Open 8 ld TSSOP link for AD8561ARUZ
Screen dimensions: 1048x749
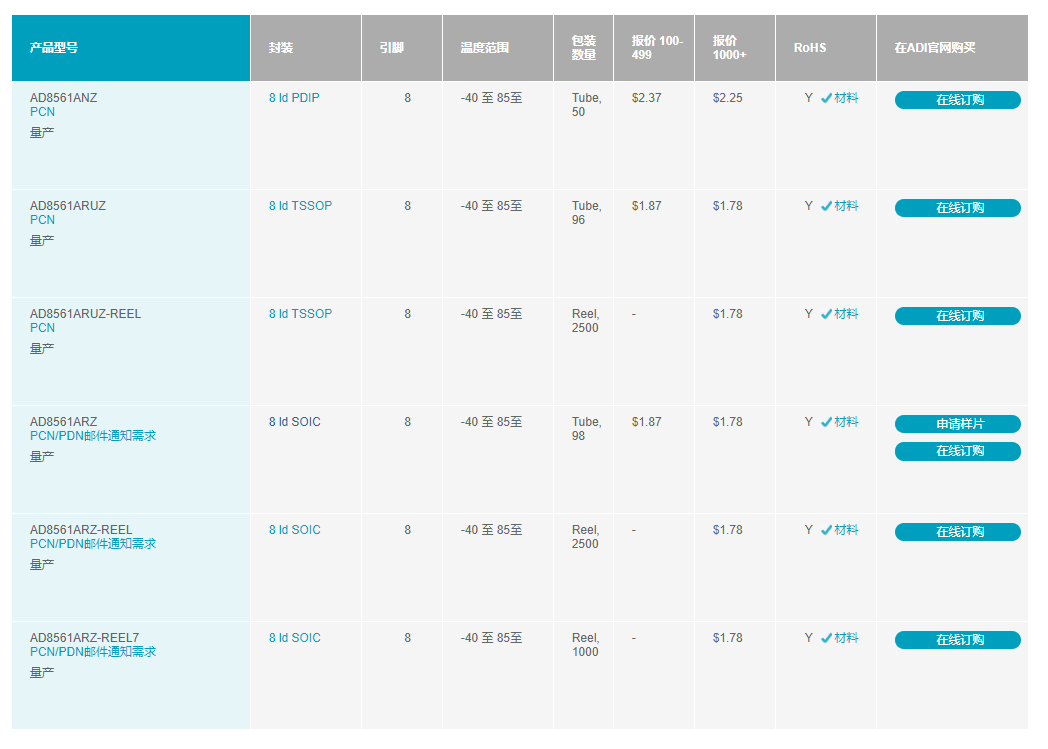(x=300, y=206)
